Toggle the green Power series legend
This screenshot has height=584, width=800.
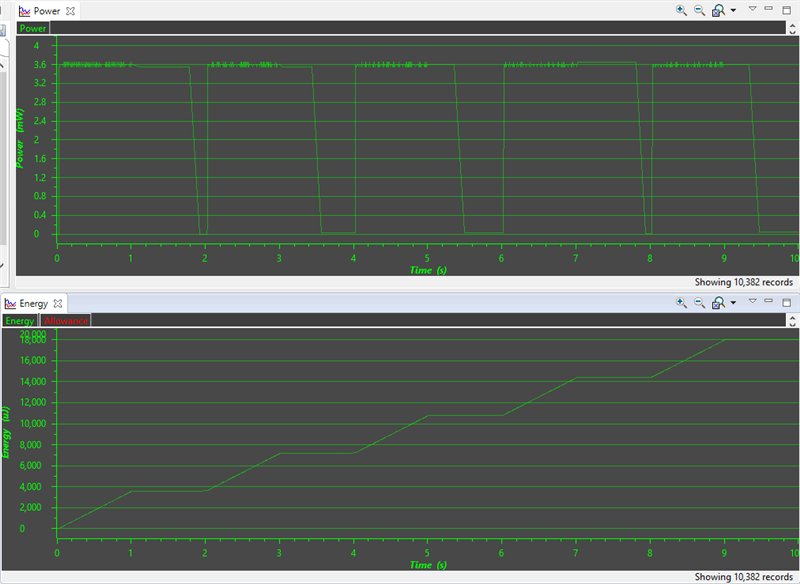pyautogui.click(x=33, y=29)
